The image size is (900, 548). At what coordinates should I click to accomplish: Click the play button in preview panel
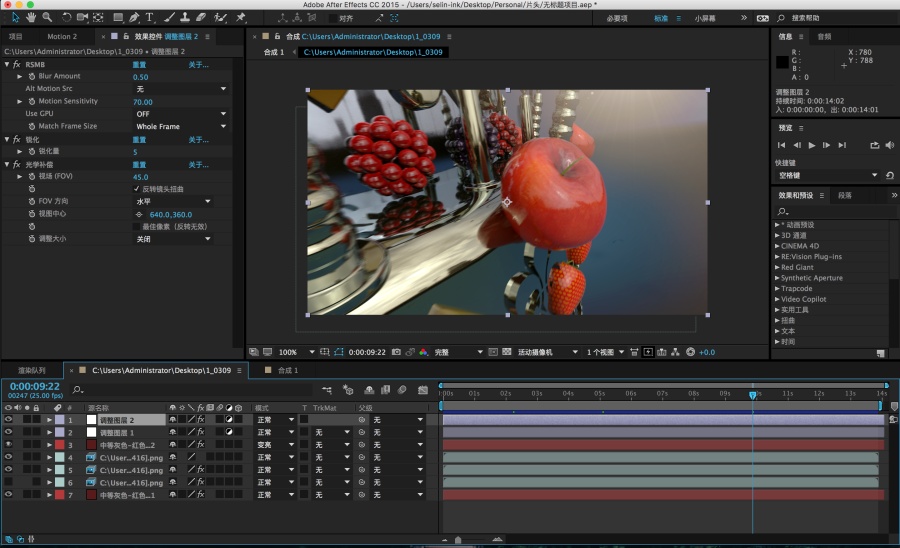812,145
